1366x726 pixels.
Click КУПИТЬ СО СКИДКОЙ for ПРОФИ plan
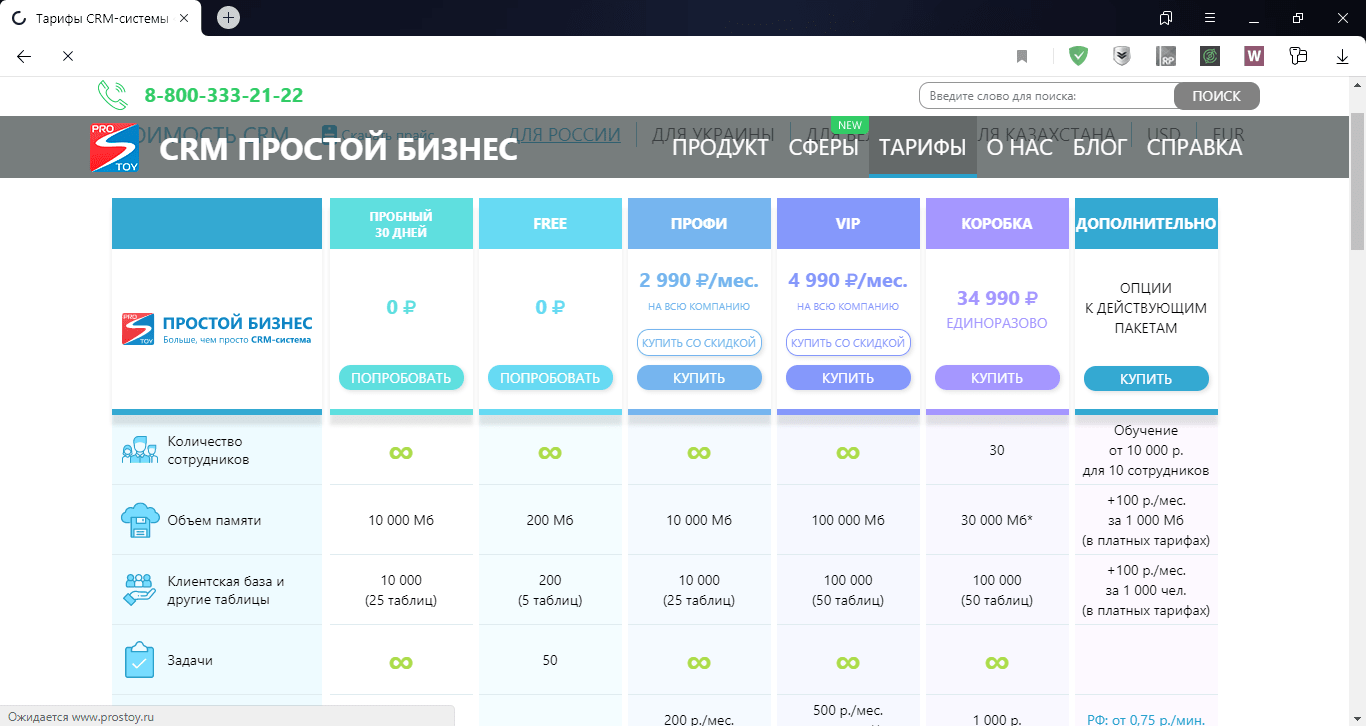(x=699, y=342)
